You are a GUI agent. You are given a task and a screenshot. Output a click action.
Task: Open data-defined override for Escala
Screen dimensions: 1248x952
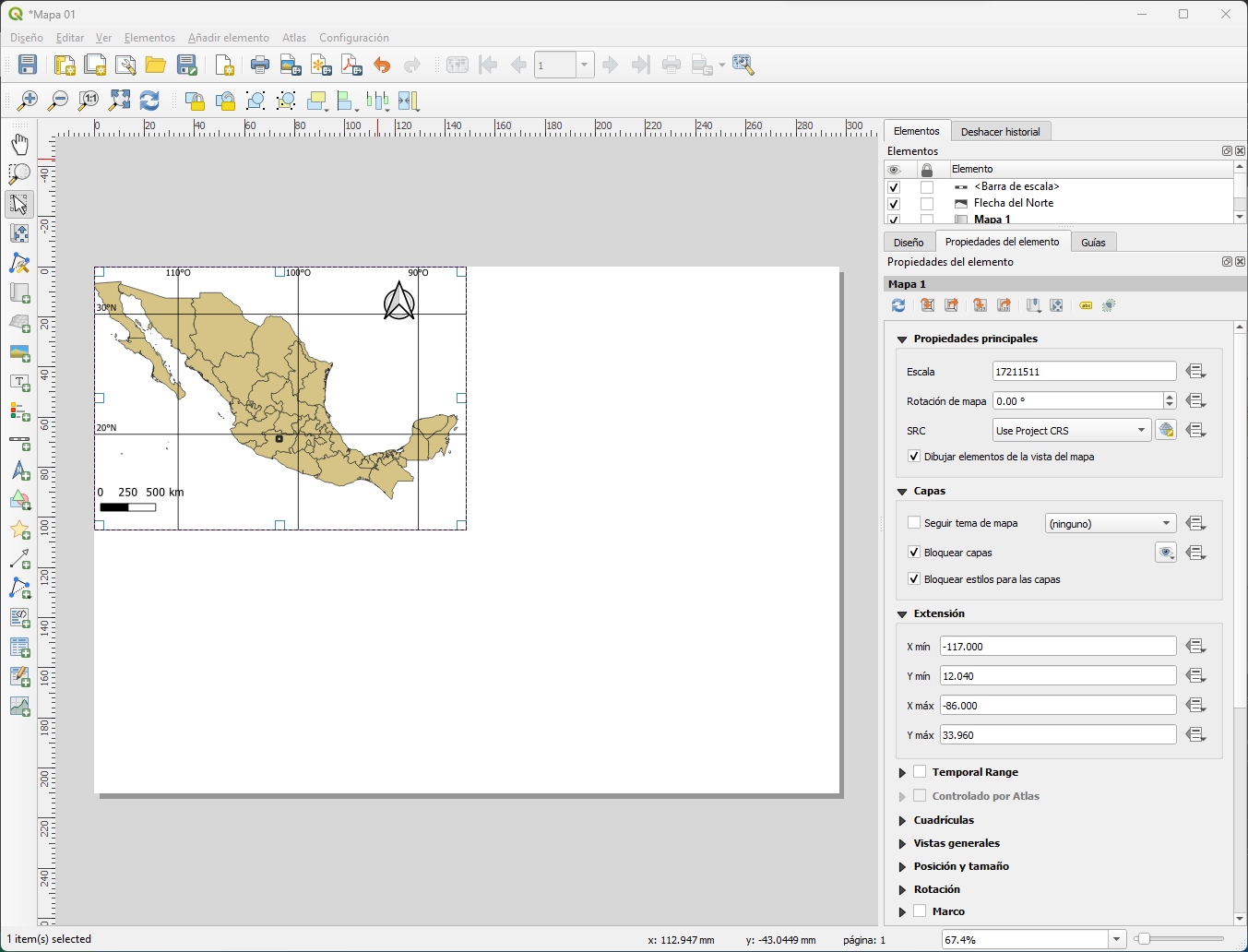coord(1196,371)
